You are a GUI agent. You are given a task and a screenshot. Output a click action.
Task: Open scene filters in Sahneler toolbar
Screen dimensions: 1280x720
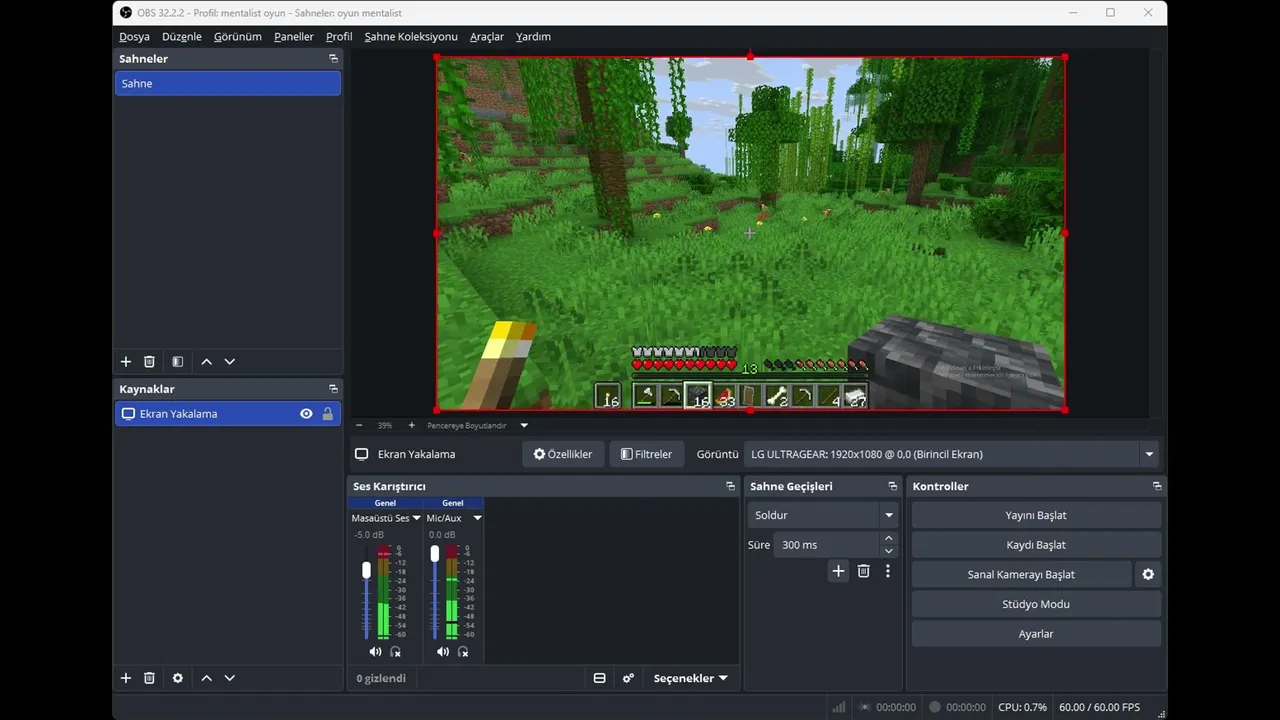point(177,362)
